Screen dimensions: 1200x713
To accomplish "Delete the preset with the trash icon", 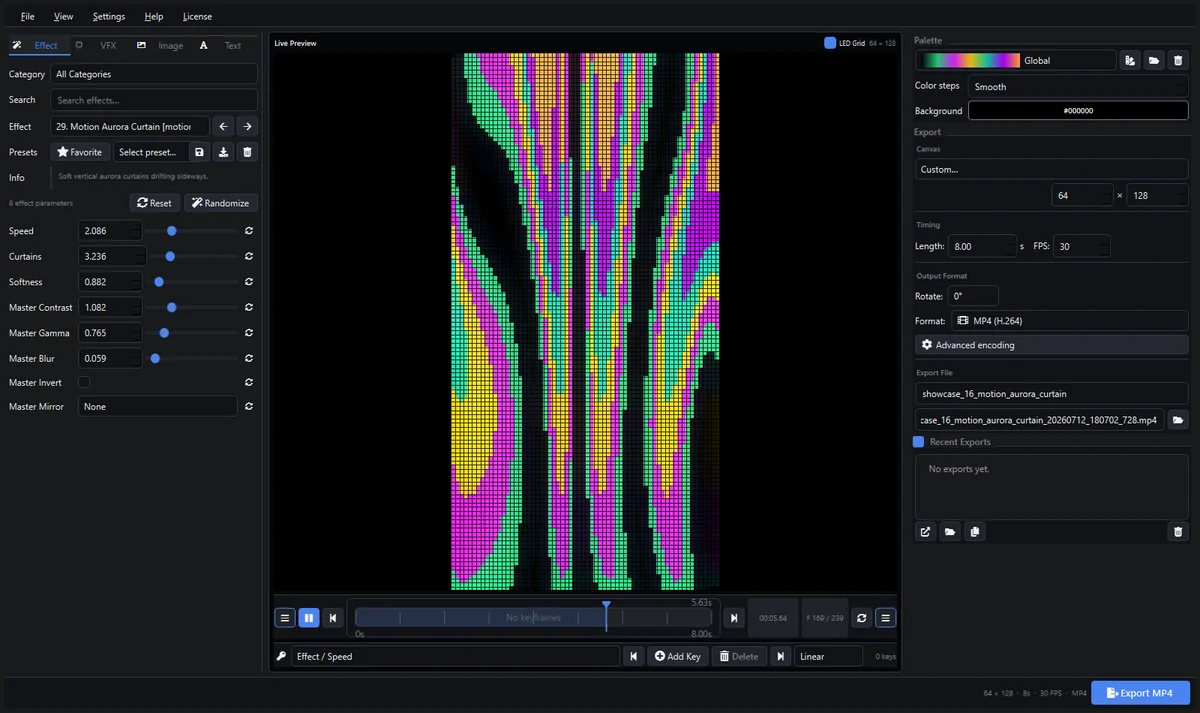I will point(247,152).
